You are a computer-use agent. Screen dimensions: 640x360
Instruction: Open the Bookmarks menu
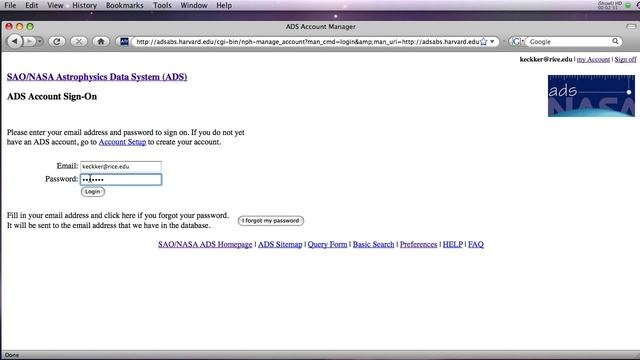click(x=124, y=5)
